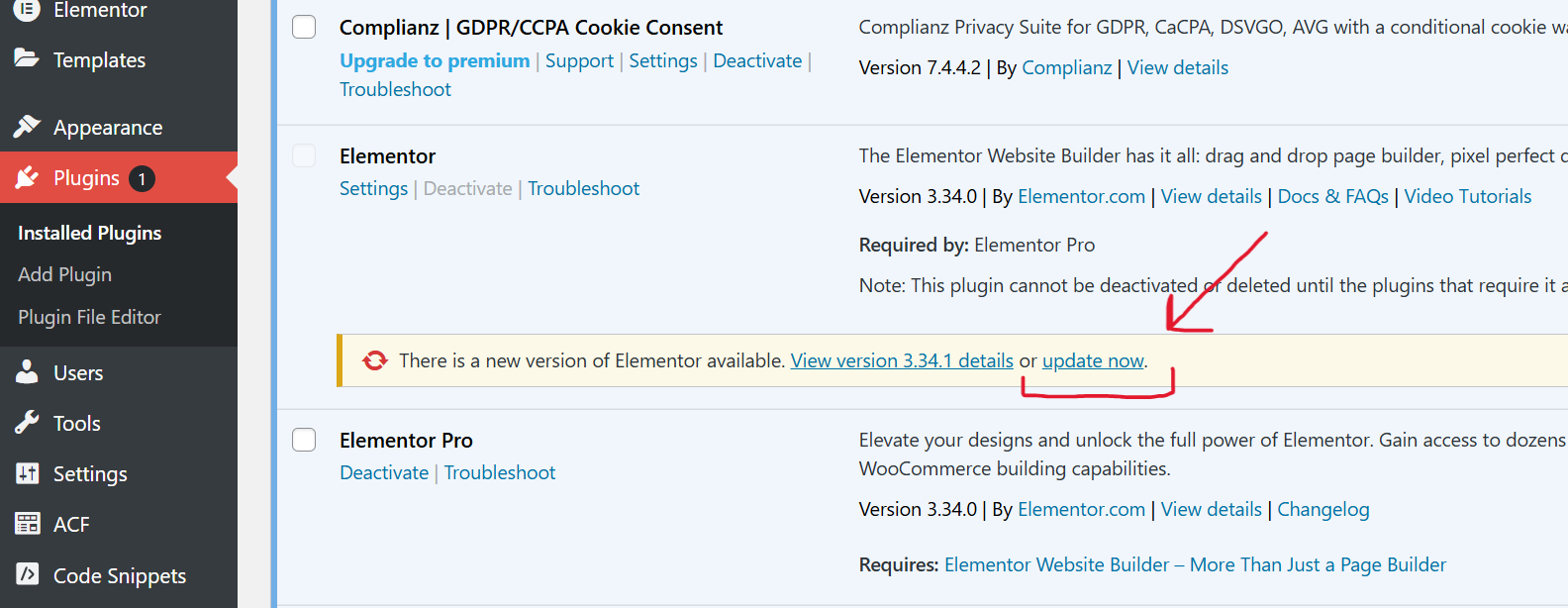Viewport: 1568px width, 608px height.
Task: Click the Plugins plug icon
Action: 27,177
